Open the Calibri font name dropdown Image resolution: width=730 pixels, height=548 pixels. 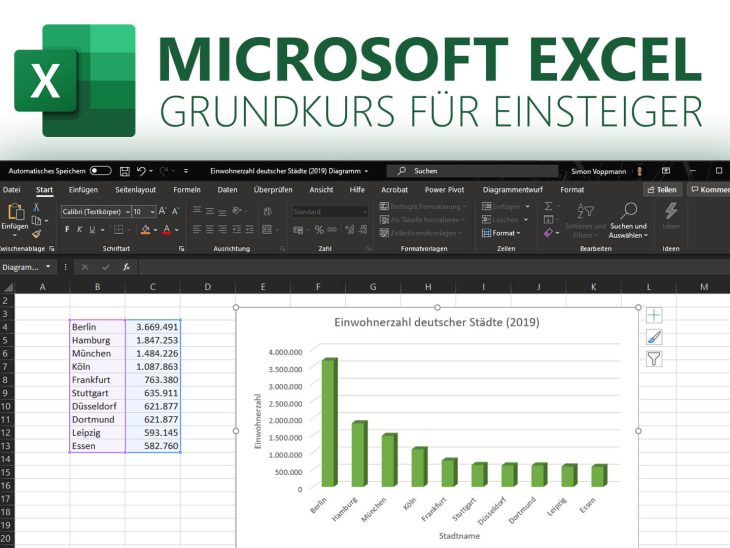click(127, 212)
